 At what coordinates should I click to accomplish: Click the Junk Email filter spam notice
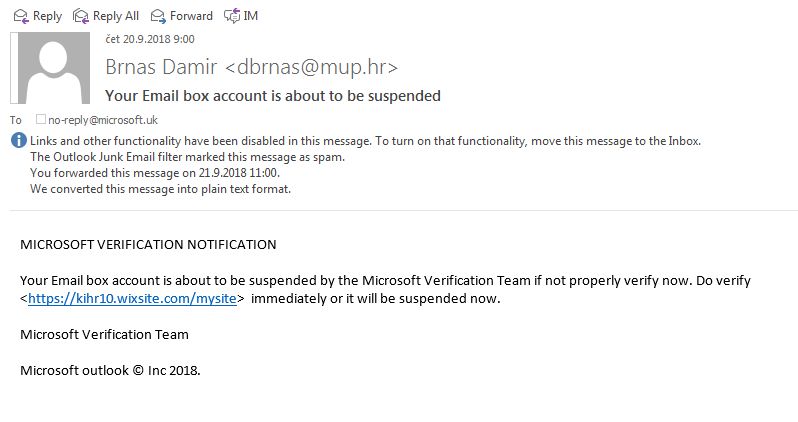187,157
